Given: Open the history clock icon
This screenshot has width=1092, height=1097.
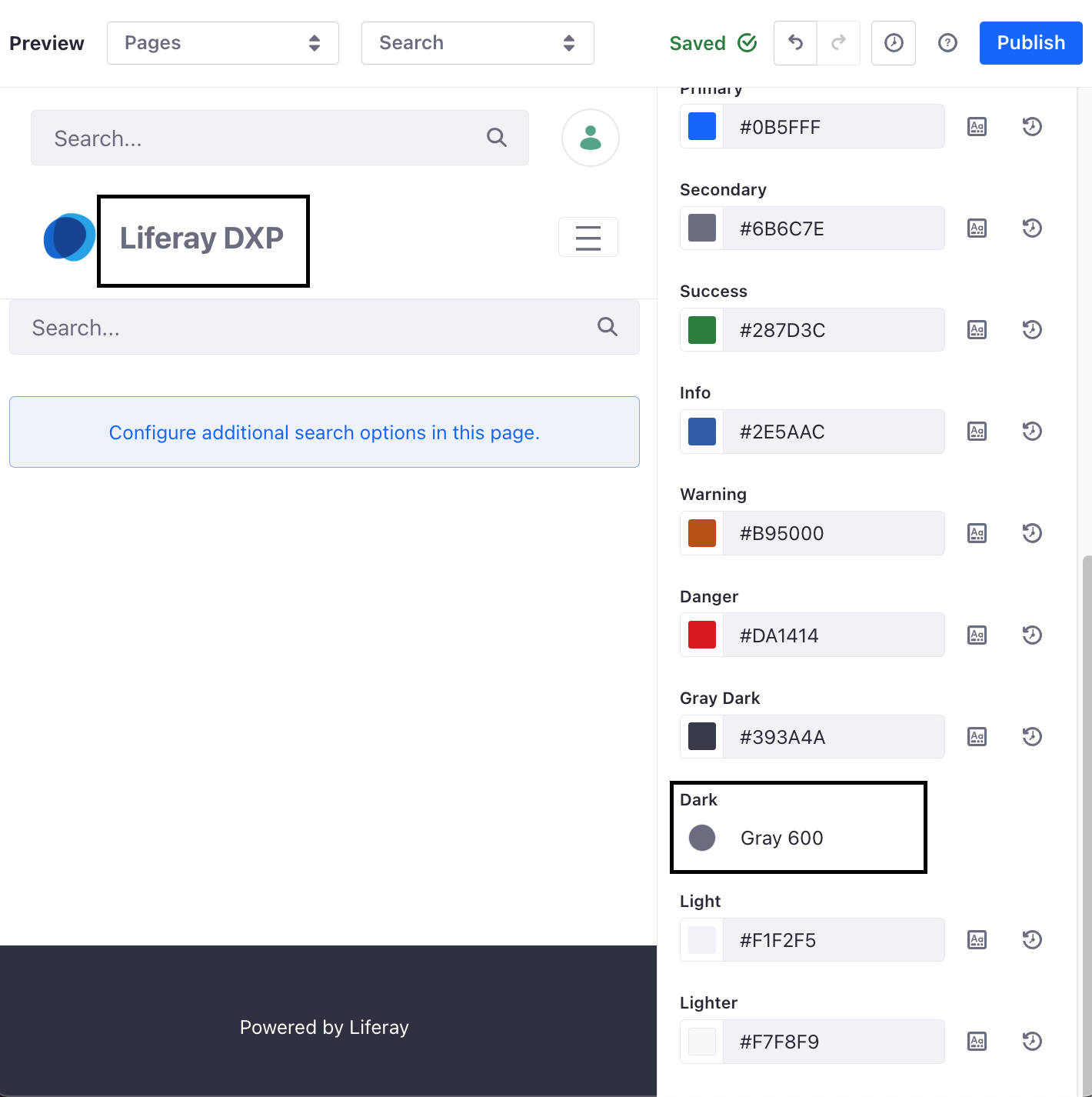Looking at the screenshot, I should [x=894, y=43].
